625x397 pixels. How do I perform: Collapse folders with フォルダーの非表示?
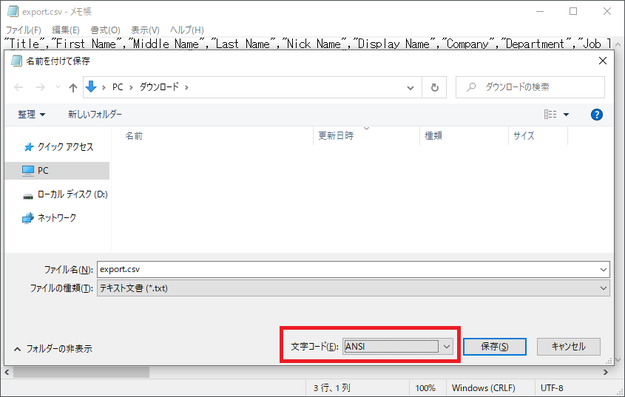(53, 349)
